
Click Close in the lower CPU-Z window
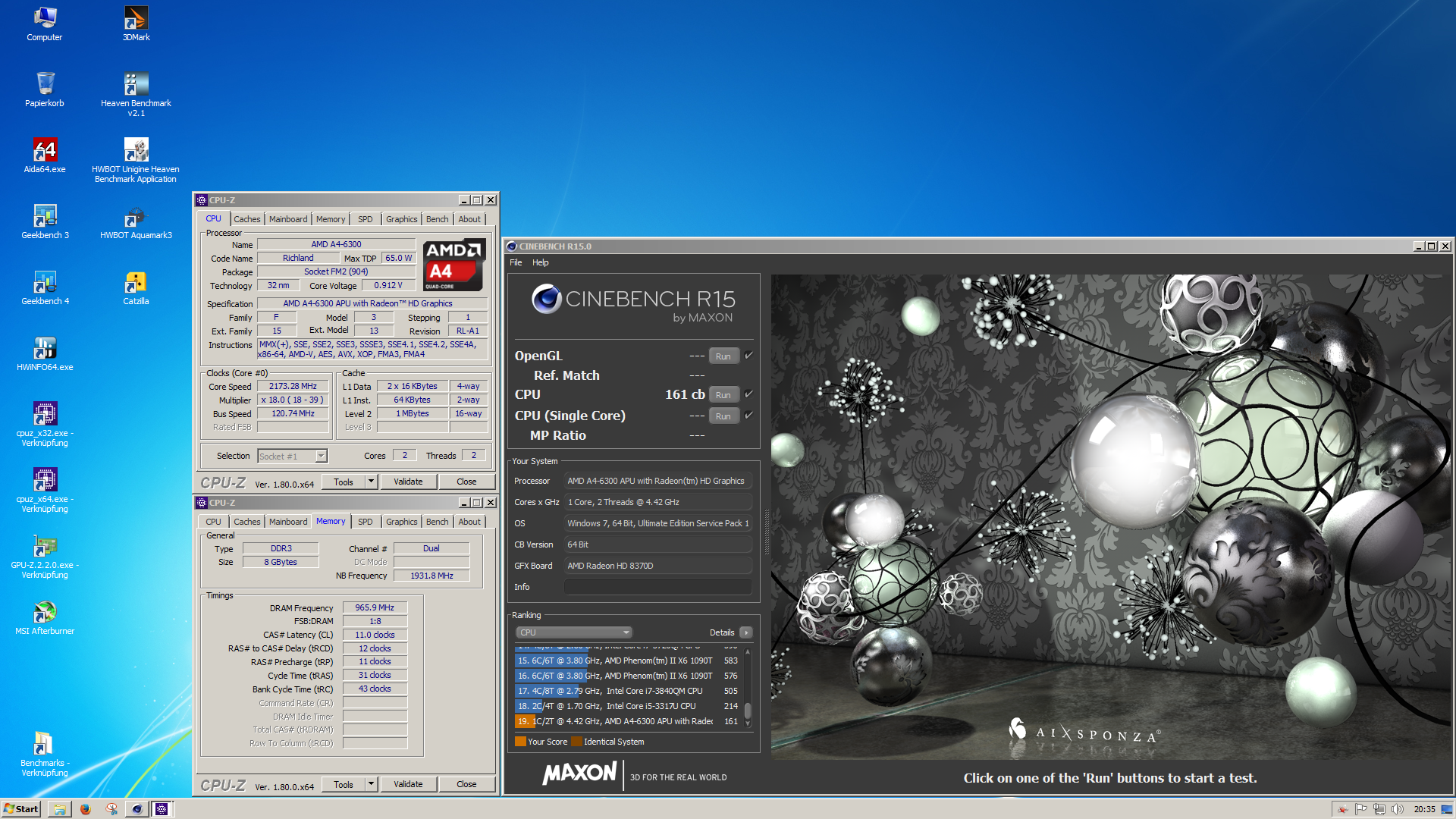[x=466, y=784]
